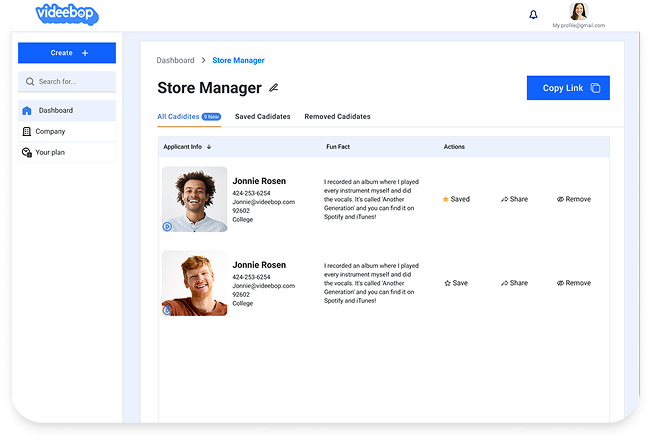Image resolution: width=650 pixels, height=441 pixels.
Task: Share the first candidate
Action: (x=514, y=199)
